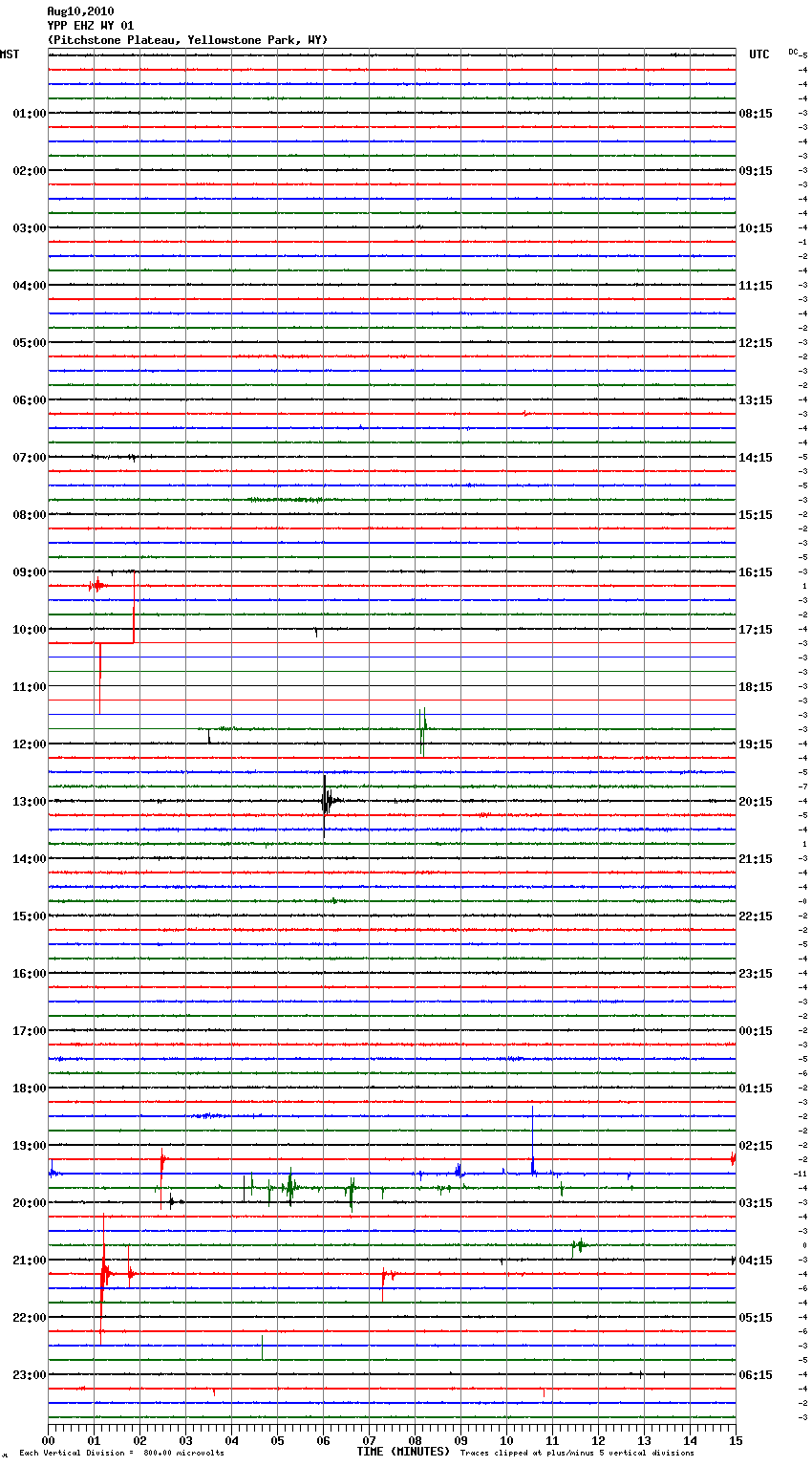The image size is (812, 1466).
Task: Select the 09:00 MST row label
Action: click(30, 572)
